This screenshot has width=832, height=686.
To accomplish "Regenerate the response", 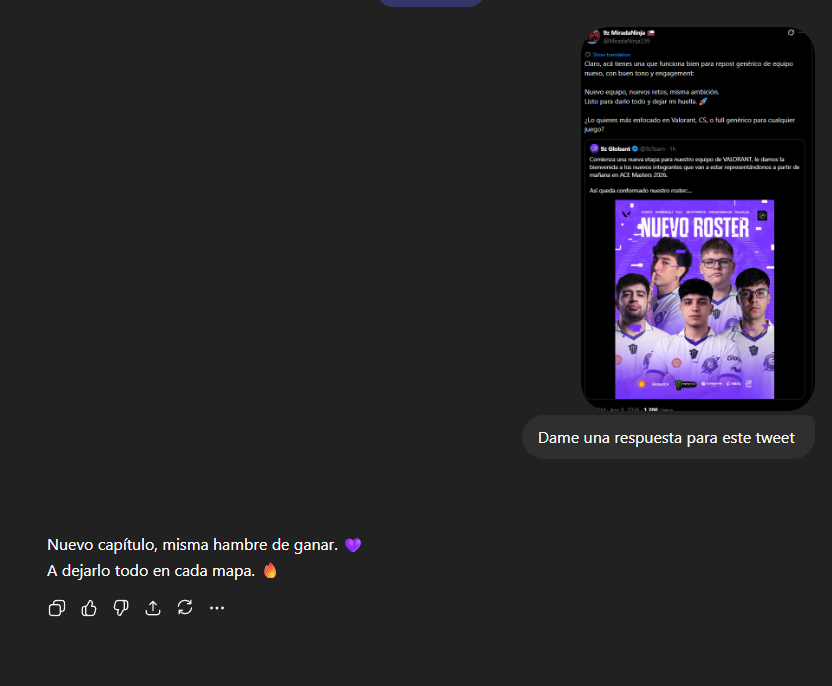I will pos(185,607).
